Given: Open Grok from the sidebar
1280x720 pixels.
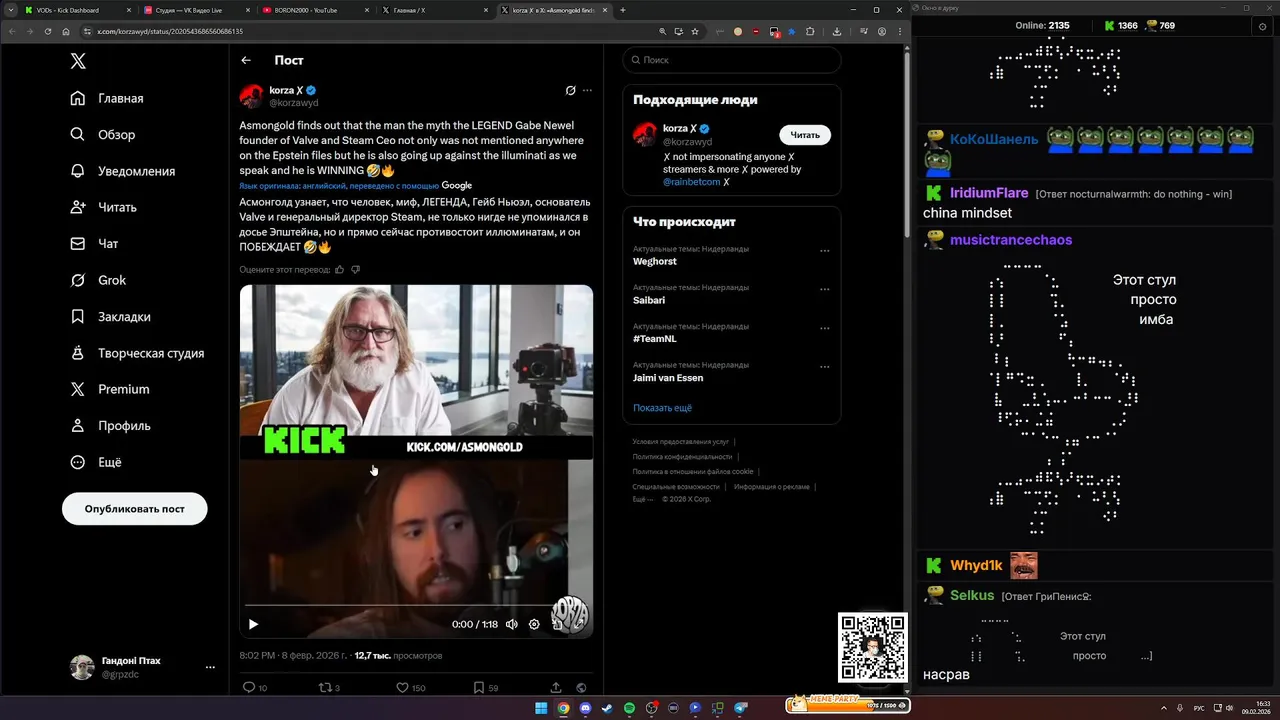Looking at the screenshot, I should [98, 280].
